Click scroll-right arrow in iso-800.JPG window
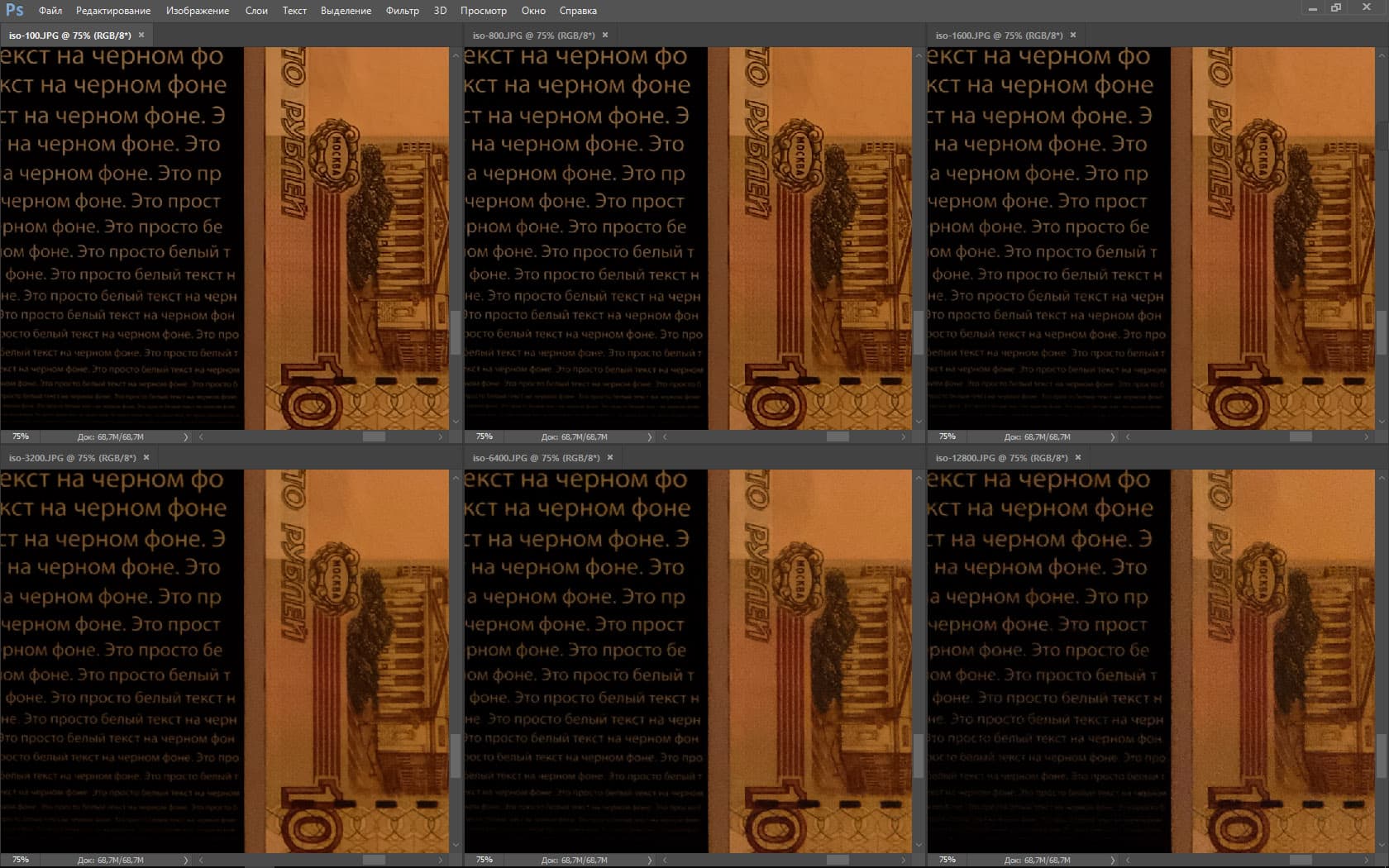Viewport: 1389px width, 868px height. [904, 436]
